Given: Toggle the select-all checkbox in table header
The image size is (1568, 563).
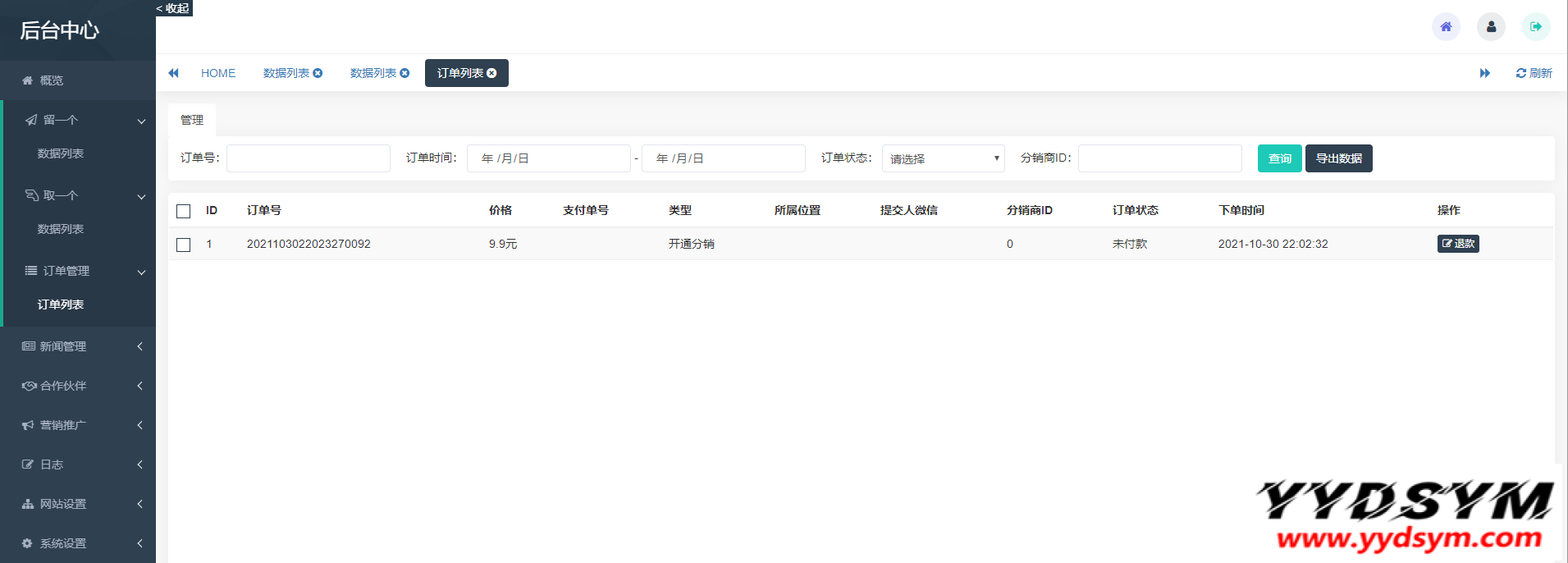Looking at the screenshot, I should coord(184,211).
